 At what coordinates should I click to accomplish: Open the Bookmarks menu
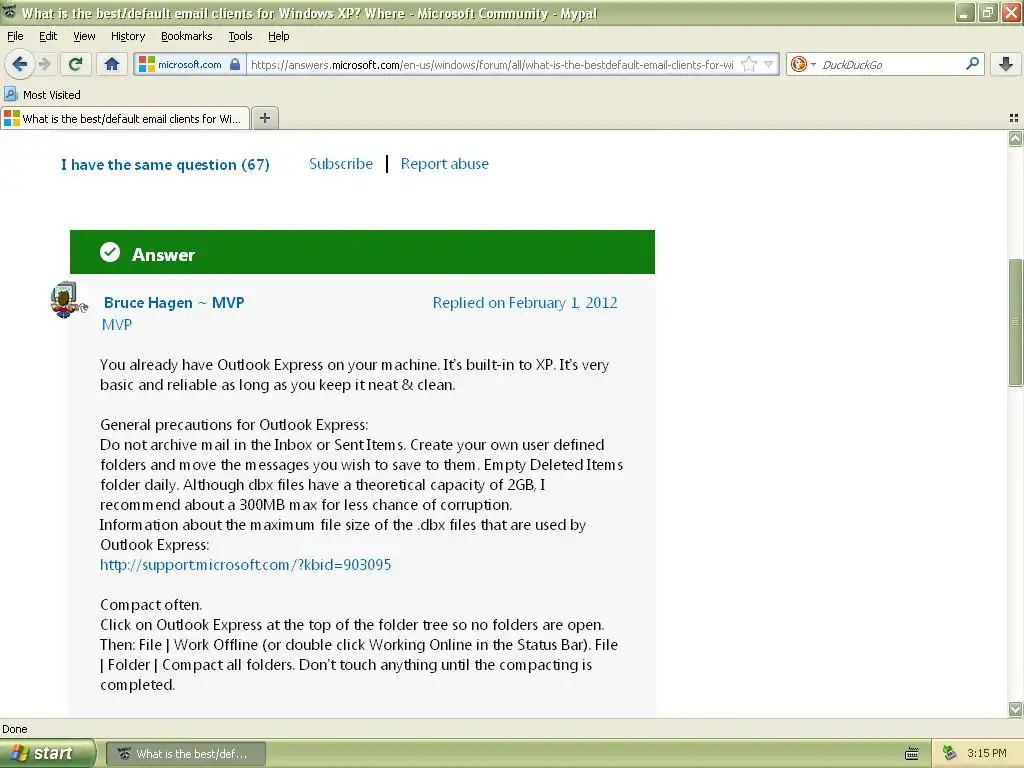click(187, 36)
